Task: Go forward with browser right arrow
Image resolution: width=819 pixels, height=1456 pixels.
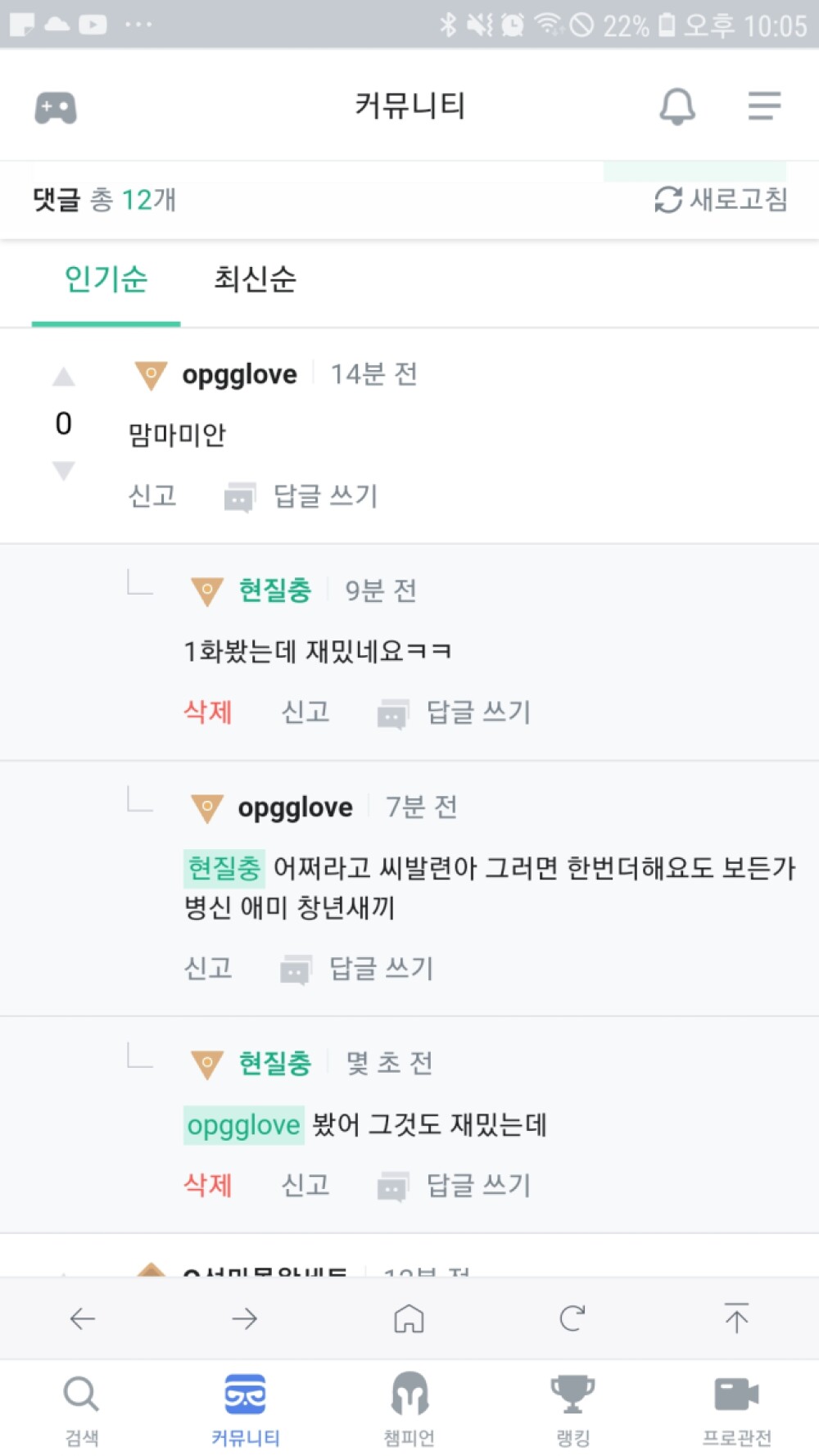Action: pyautogui.click(x=245, y=1318)
